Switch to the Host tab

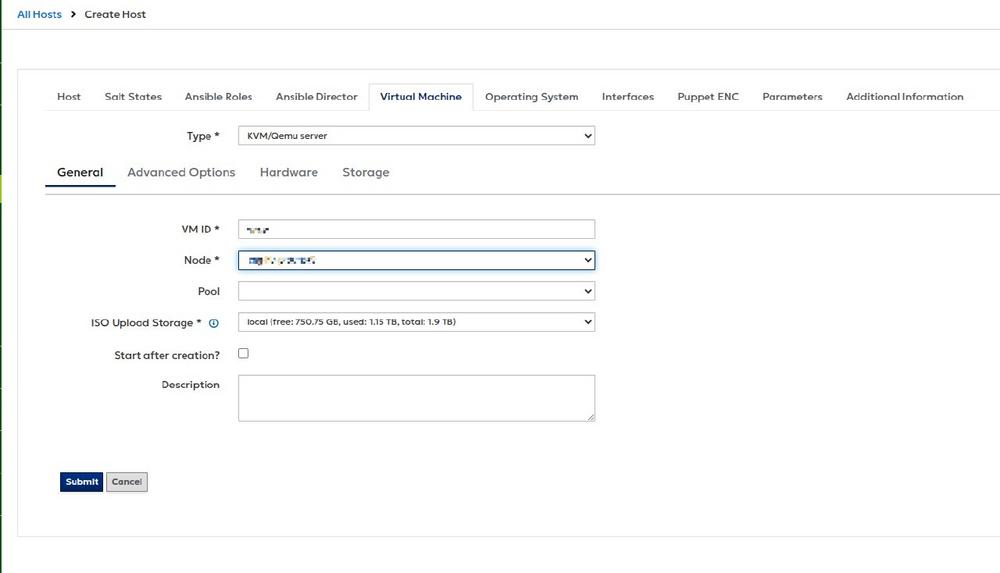(69, 96)
